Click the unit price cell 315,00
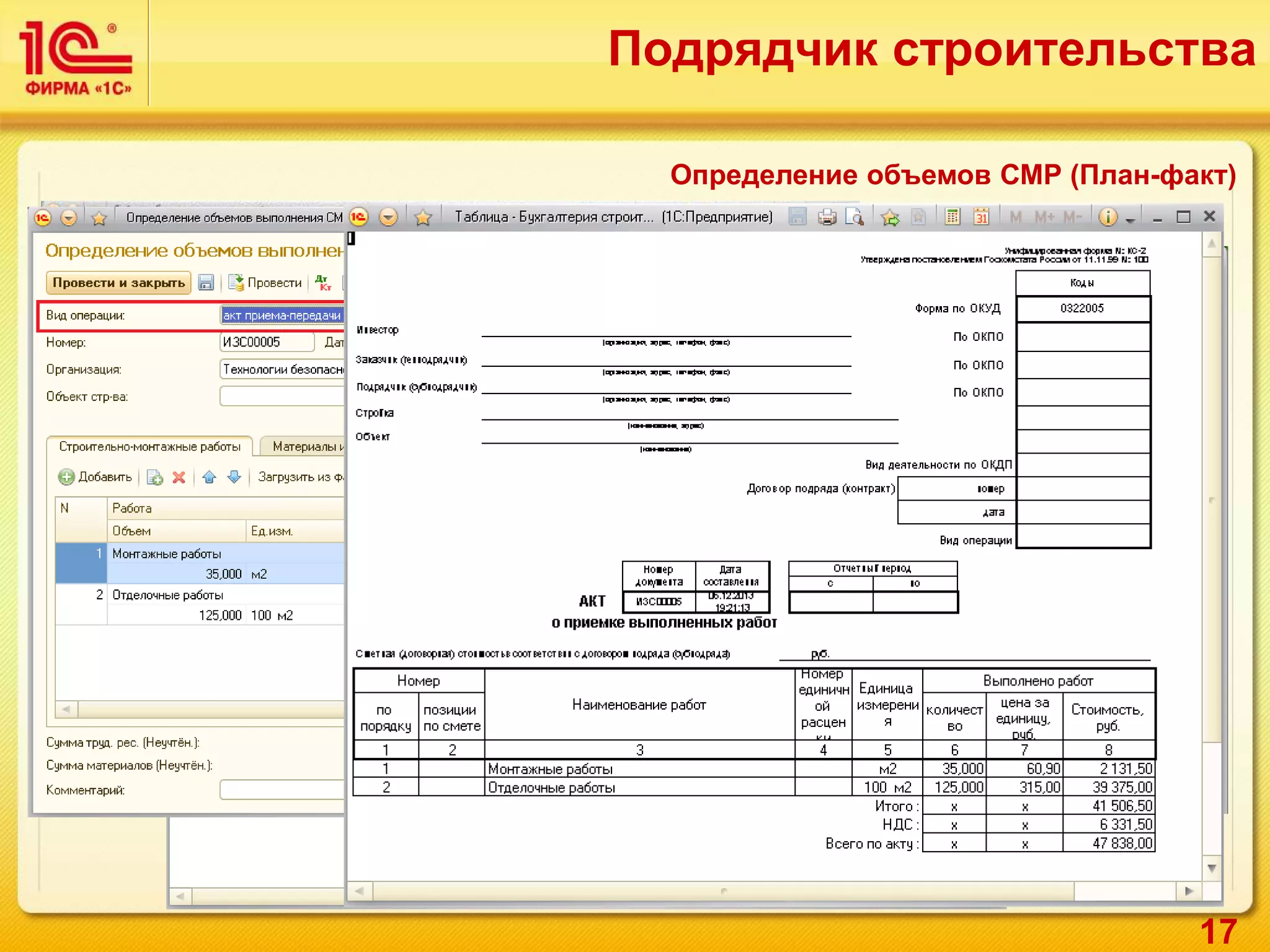1270x952 pixels. [x=1024, y=787]
